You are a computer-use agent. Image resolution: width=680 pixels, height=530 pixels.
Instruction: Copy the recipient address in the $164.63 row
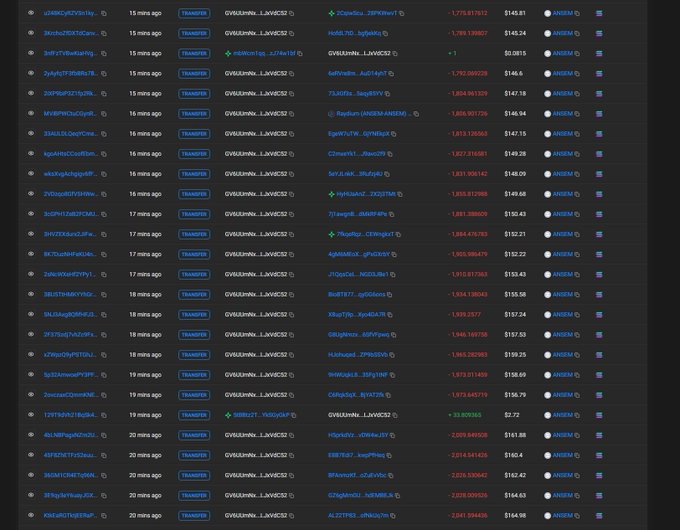[x=397, y=496]
